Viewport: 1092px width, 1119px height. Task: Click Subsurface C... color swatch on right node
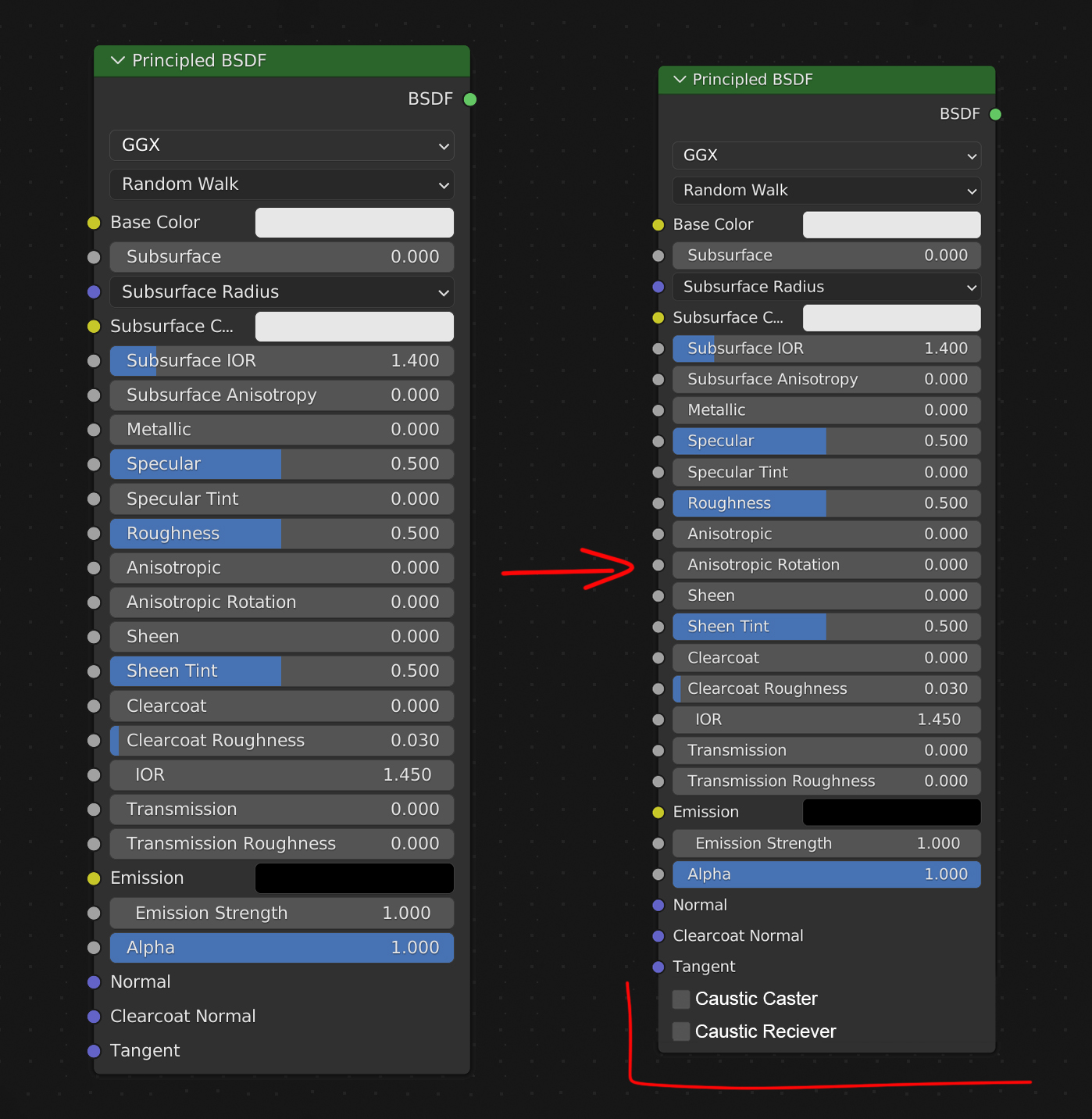[x=892, y=318]
